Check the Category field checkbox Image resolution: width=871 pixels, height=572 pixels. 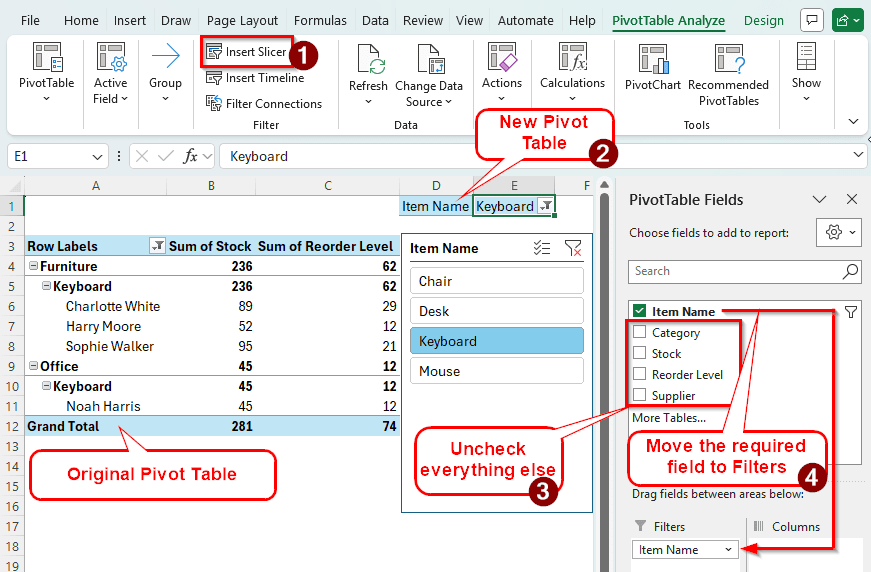[x=639, y=333]
